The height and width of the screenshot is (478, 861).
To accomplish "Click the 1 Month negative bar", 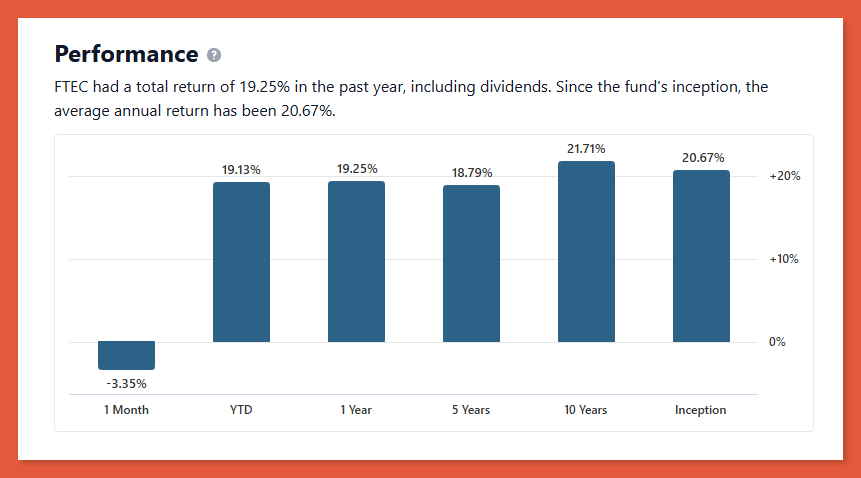I will [x=126, y=355].
